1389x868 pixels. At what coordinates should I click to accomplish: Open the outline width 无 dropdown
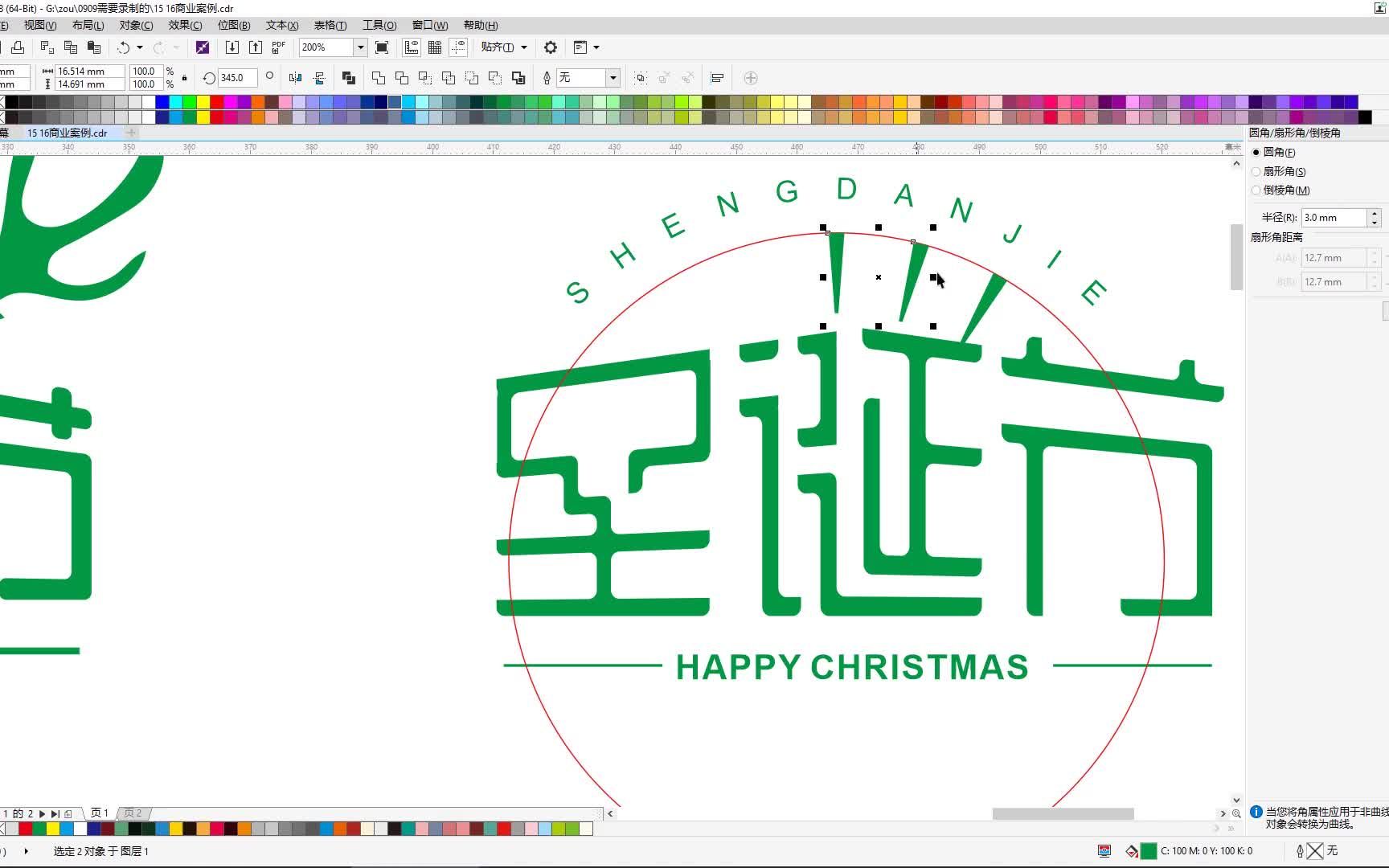[x=613, y=78]
